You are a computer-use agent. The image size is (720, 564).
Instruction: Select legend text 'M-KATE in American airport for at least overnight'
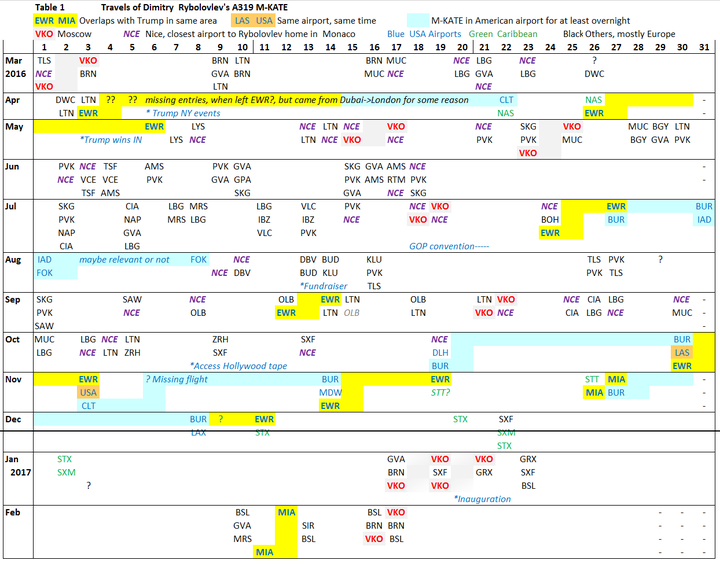pyautogui.click(x=530, y=21)
